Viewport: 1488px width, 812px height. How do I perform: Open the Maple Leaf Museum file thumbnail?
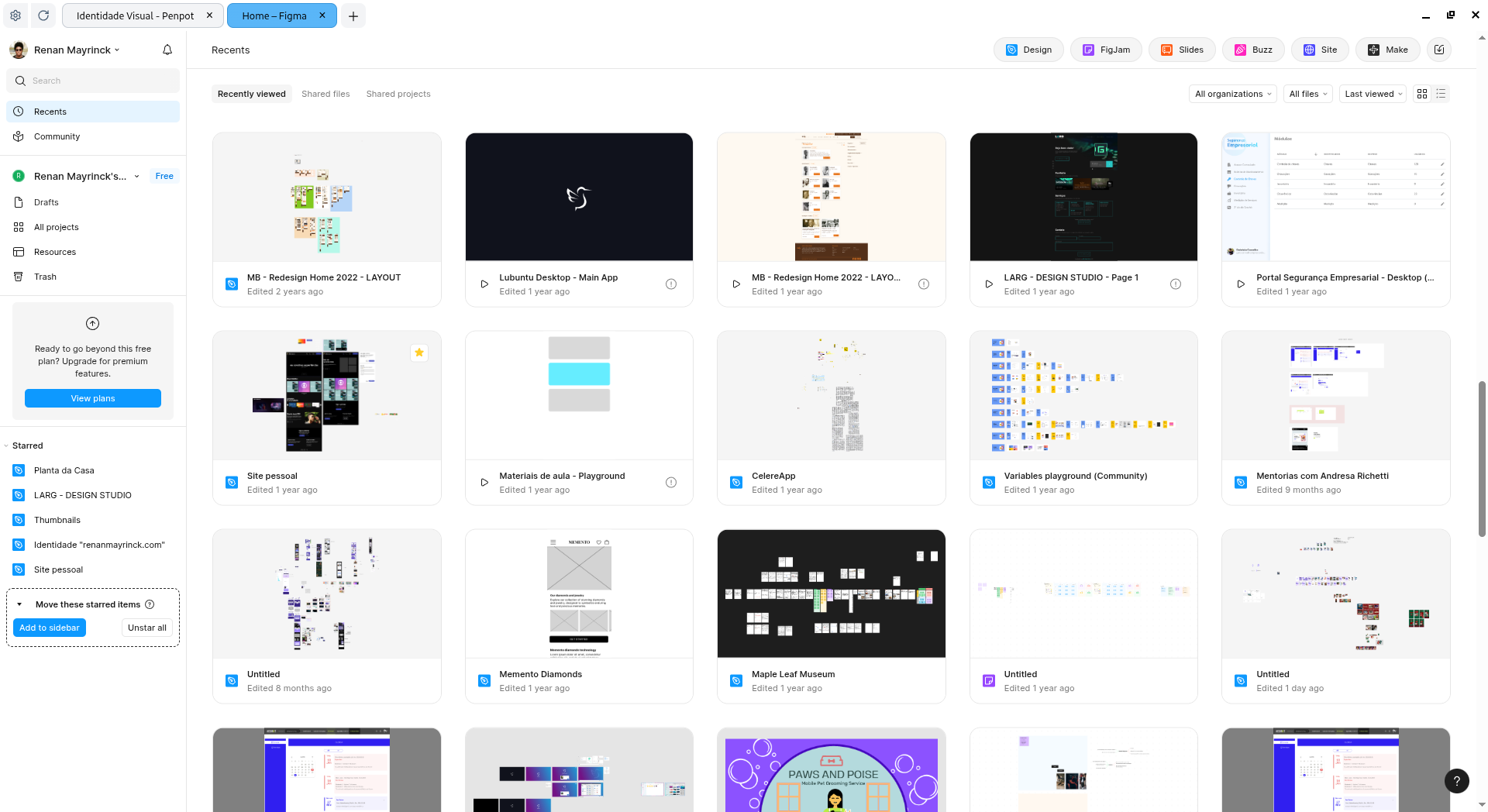831,594
